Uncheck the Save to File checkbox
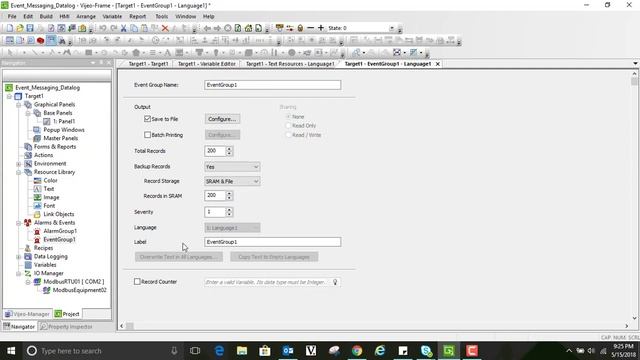640x360 pixels. 147,119
